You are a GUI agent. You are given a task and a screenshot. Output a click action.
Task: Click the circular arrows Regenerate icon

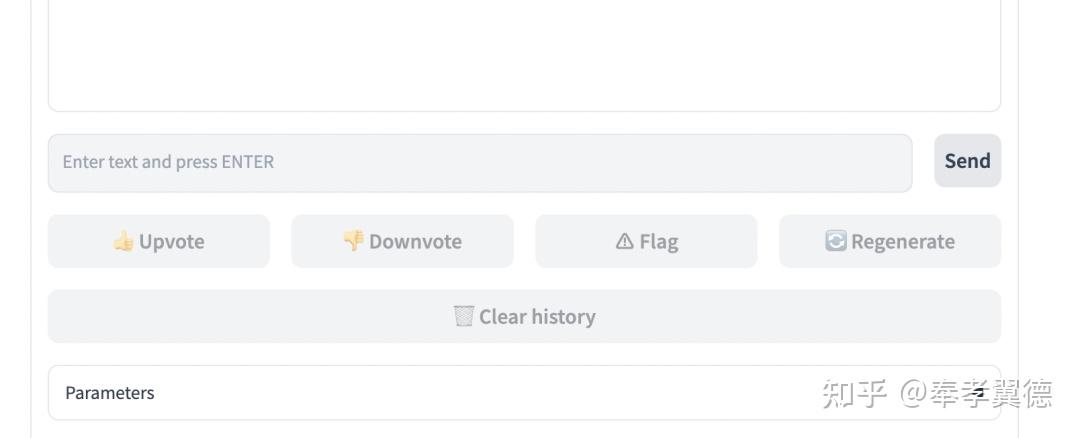pos(835,241)
